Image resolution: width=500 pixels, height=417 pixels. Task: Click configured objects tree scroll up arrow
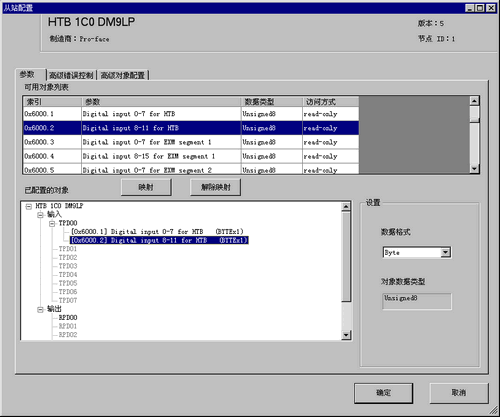tap(346, 207)
